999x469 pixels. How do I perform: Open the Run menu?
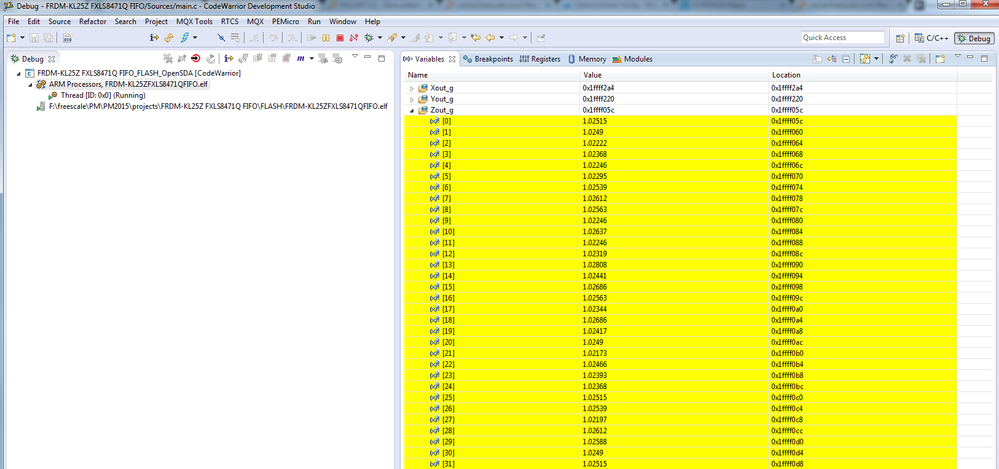[314, 21]
